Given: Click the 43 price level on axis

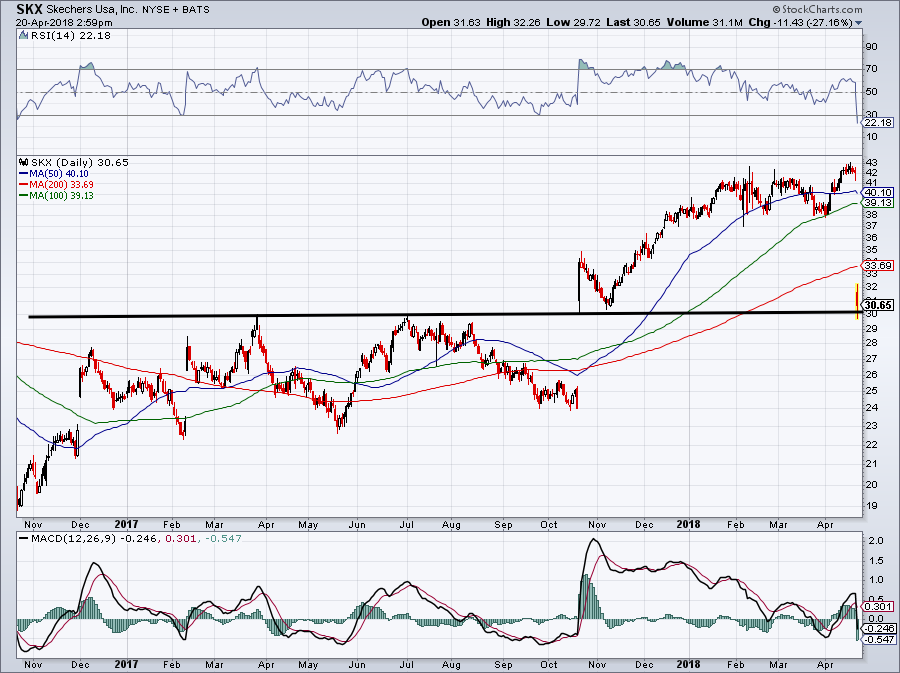Looking at the screenshot, I should click(x=871, y=162).
